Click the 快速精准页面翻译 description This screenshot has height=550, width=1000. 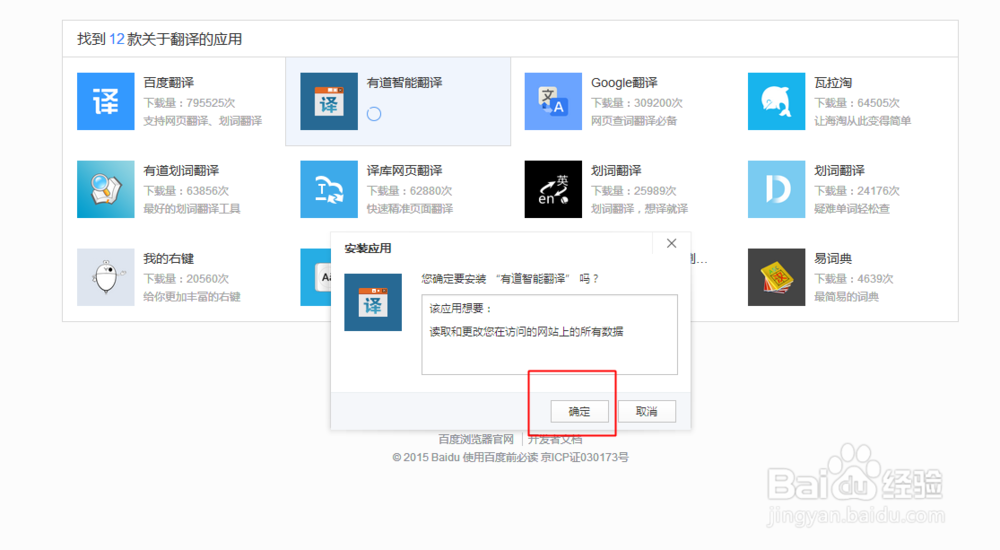coord(409,209)
